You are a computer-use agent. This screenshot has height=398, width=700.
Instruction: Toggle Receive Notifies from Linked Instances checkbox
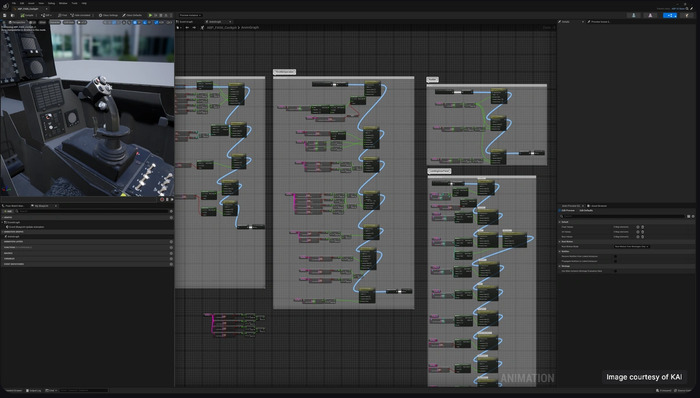[x=615, y=256]
